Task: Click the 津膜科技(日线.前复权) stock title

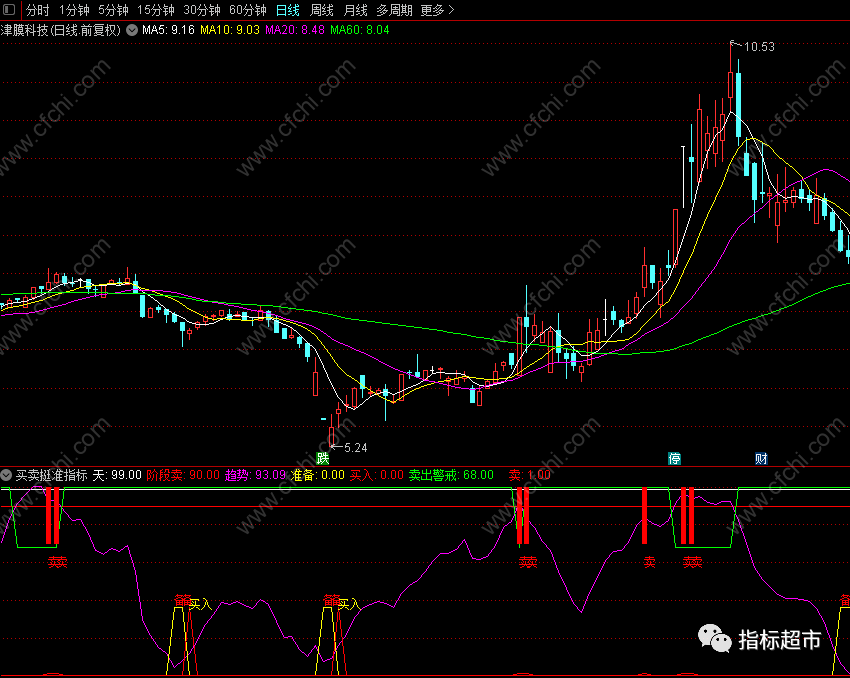Action: (x=61, y=30)
